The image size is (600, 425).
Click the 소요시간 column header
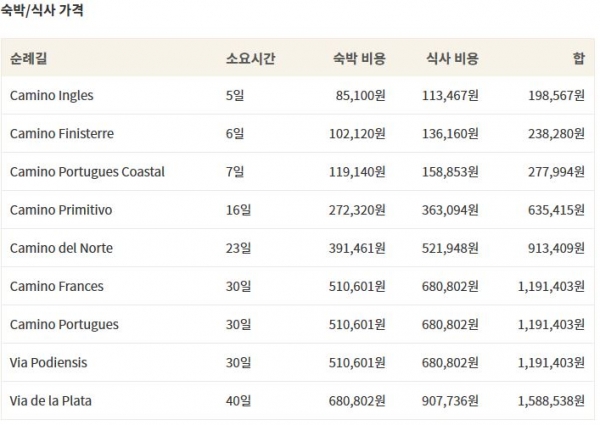(x=251, y=58)
